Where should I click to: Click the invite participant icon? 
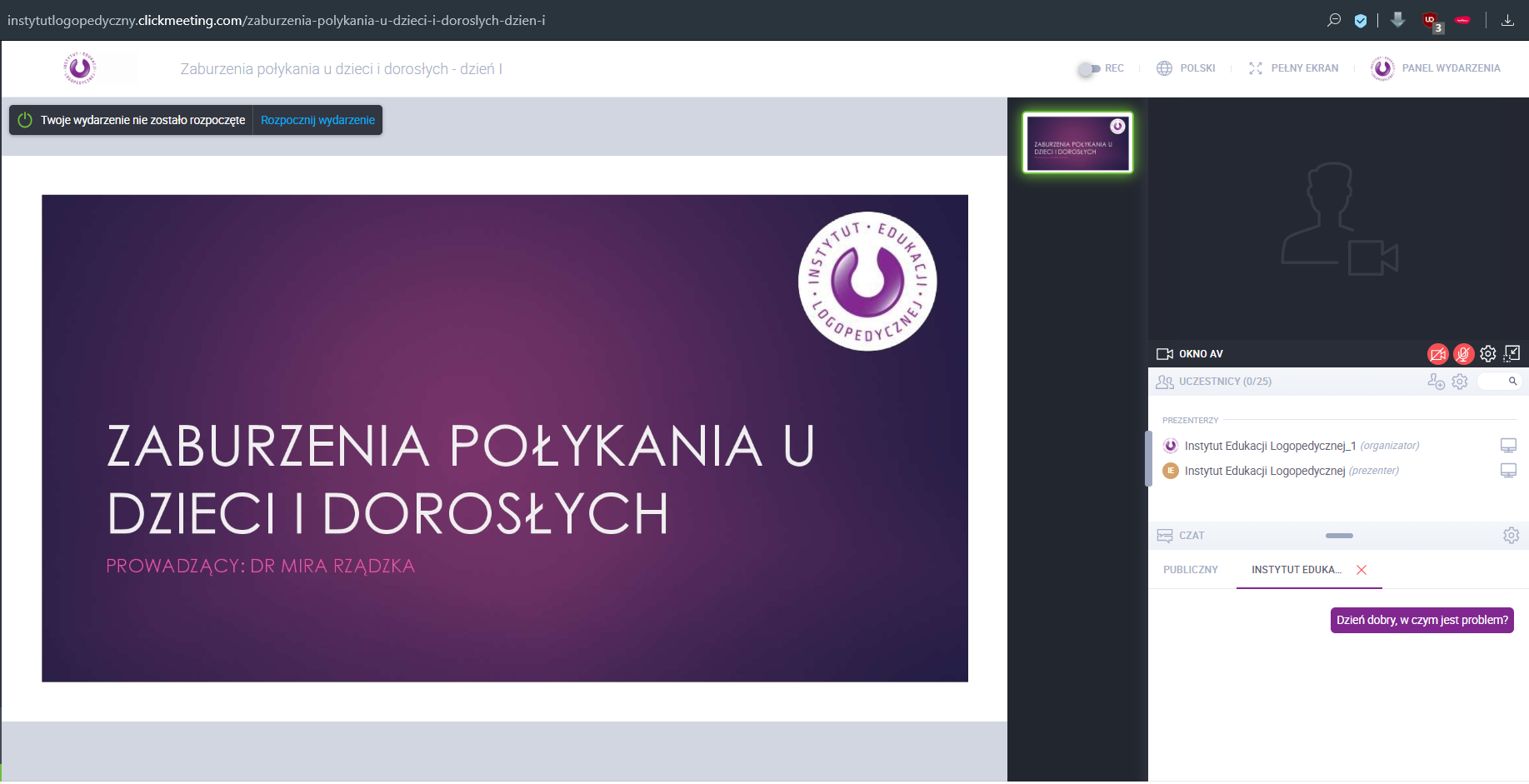click(x=1436, y=382)
